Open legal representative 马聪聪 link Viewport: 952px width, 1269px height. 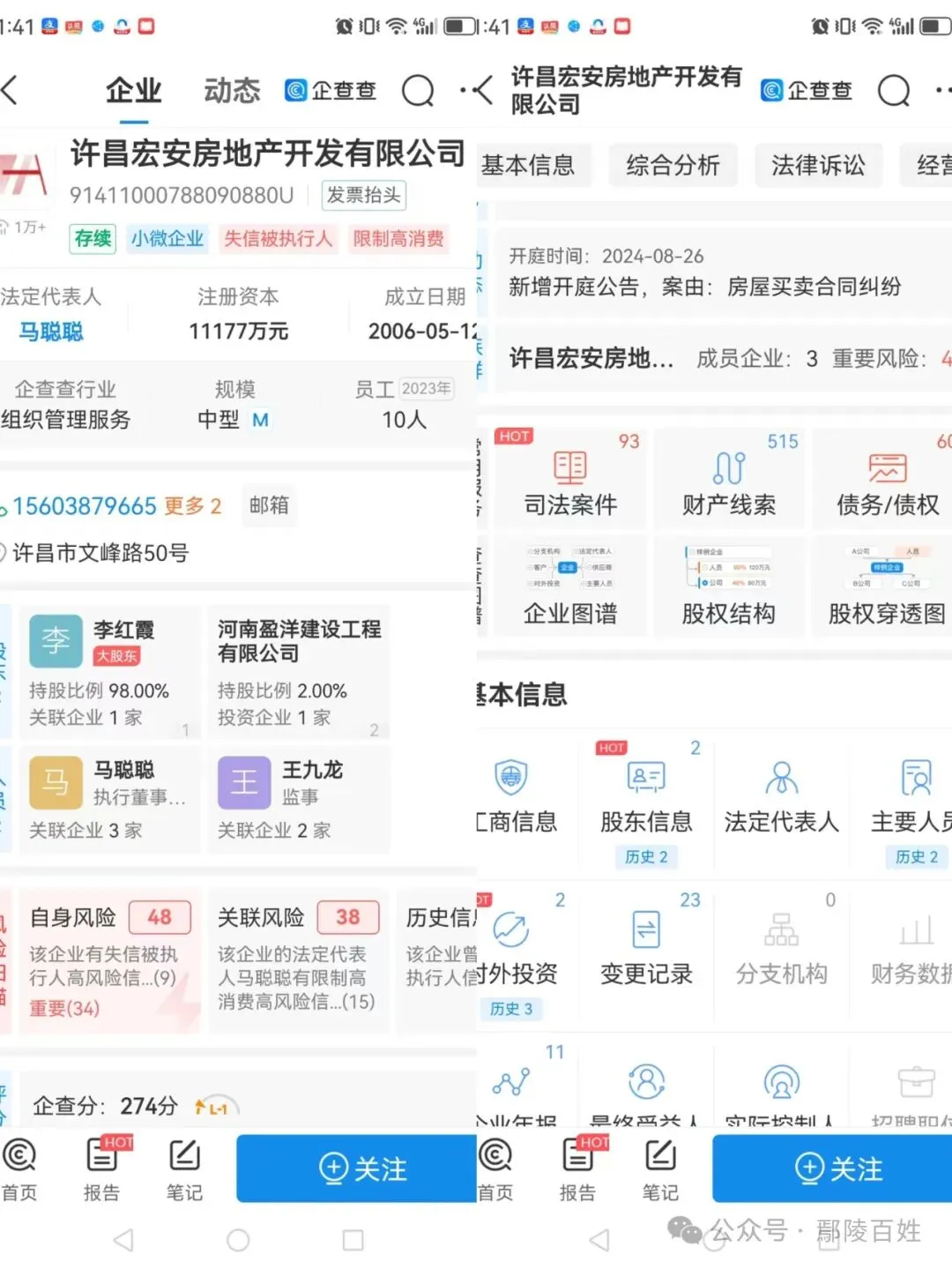(x=51, y=332)
